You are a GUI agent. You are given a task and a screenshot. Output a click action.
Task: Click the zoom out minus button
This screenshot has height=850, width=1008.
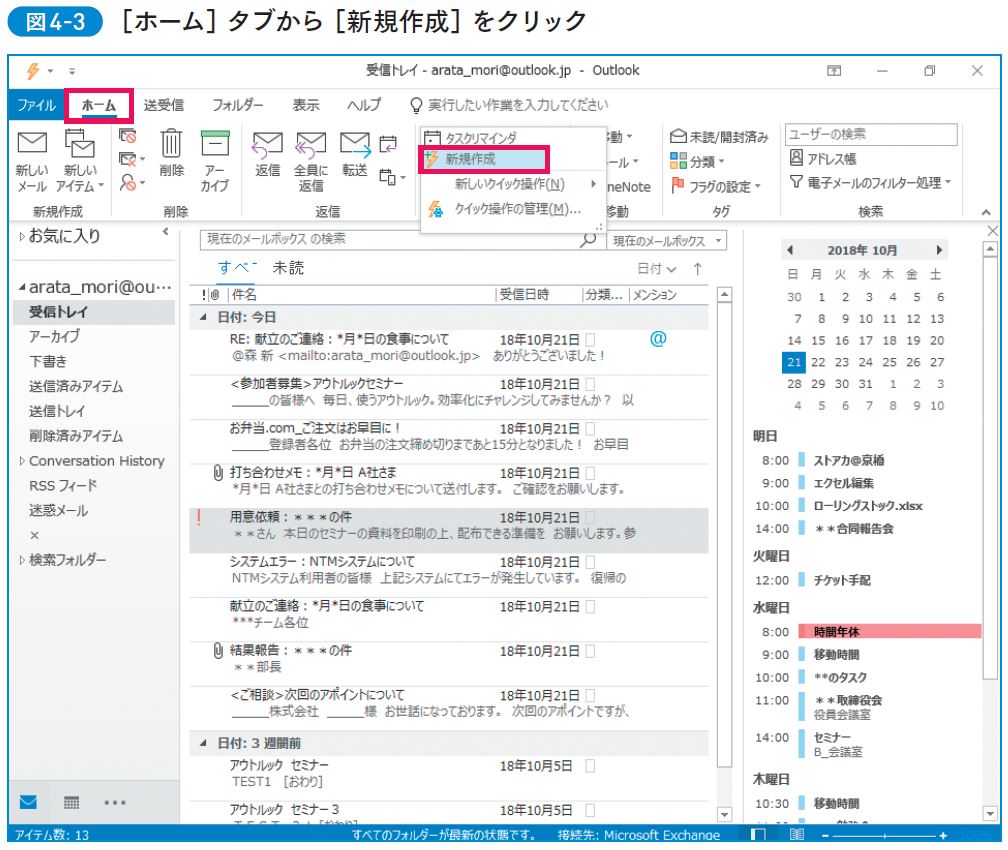click(825, 835)
